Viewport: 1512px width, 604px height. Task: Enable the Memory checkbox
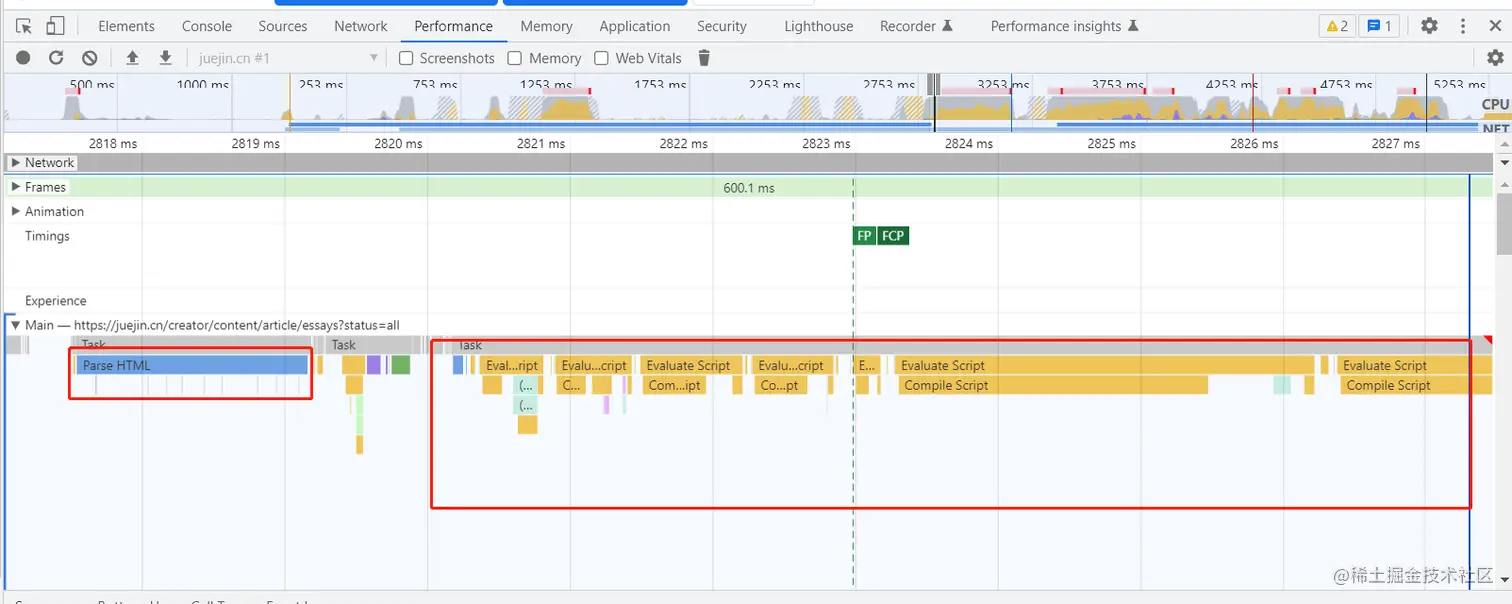(515, 58)
